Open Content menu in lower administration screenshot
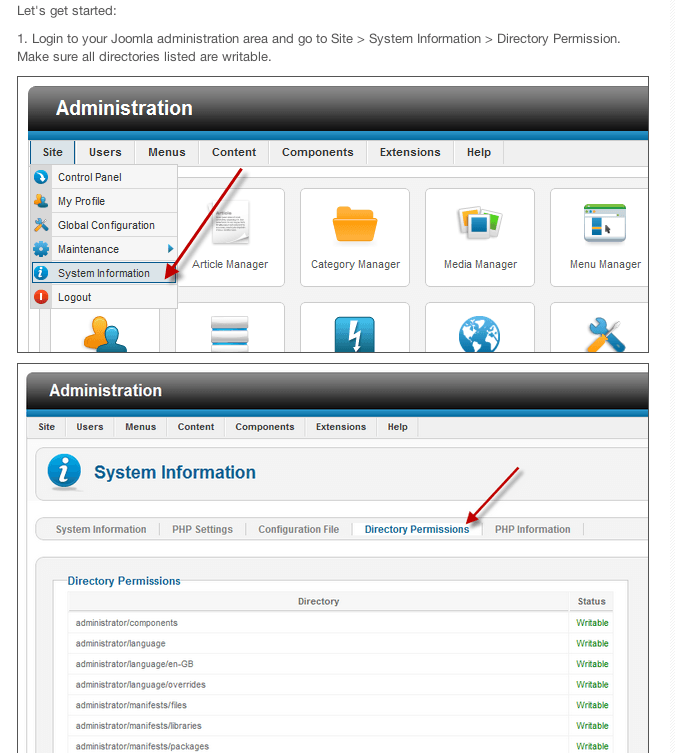The width and height of the screenshot is (675, 753). 196,427
